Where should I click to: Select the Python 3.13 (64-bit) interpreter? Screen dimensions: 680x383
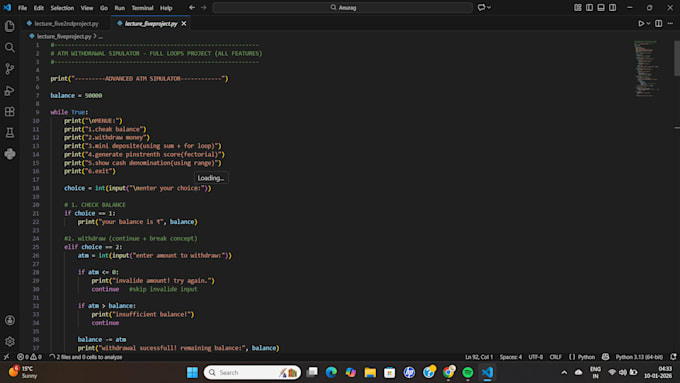coord(639,357)
